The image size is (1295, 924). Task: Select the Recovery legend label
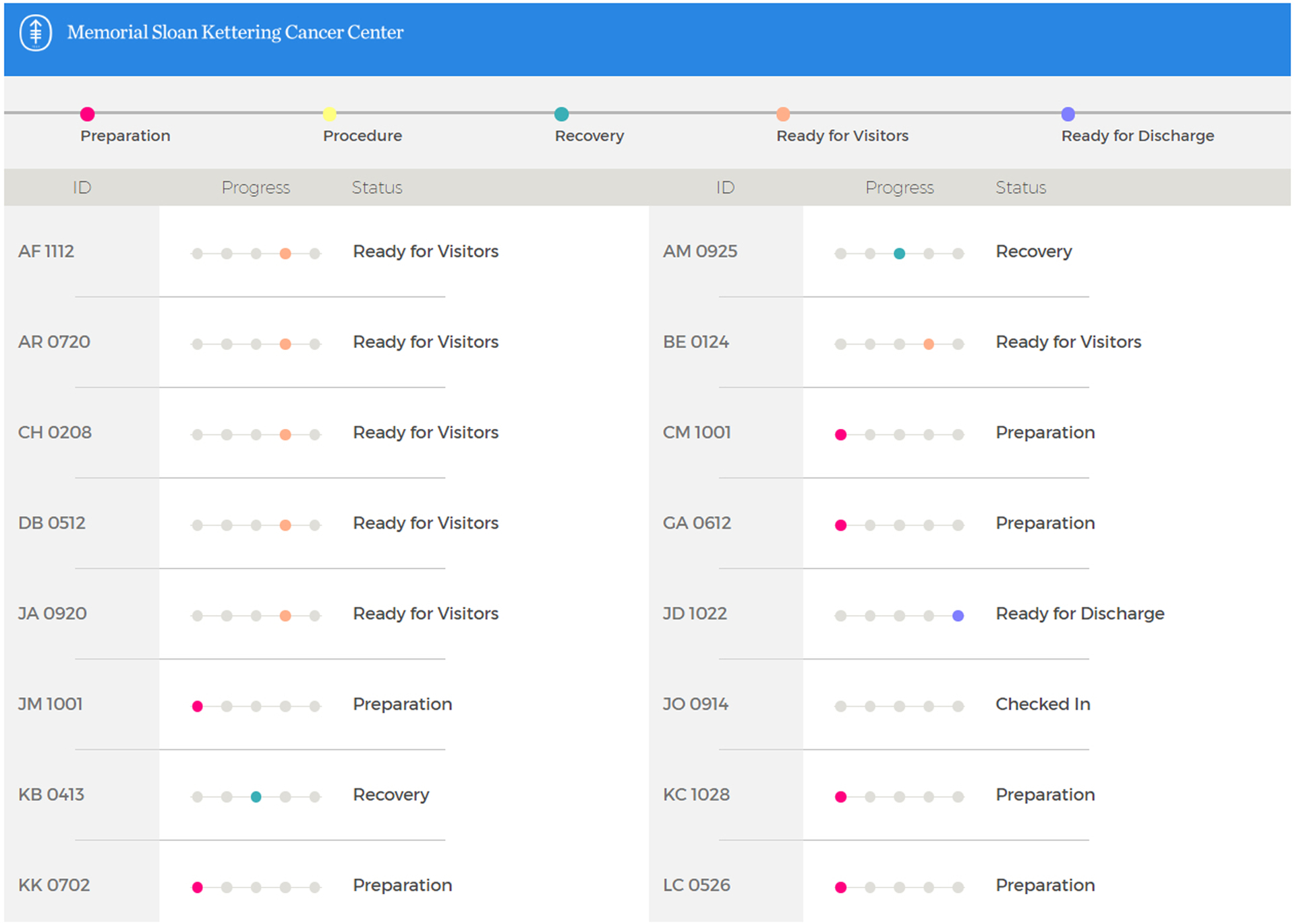(589, 136)
